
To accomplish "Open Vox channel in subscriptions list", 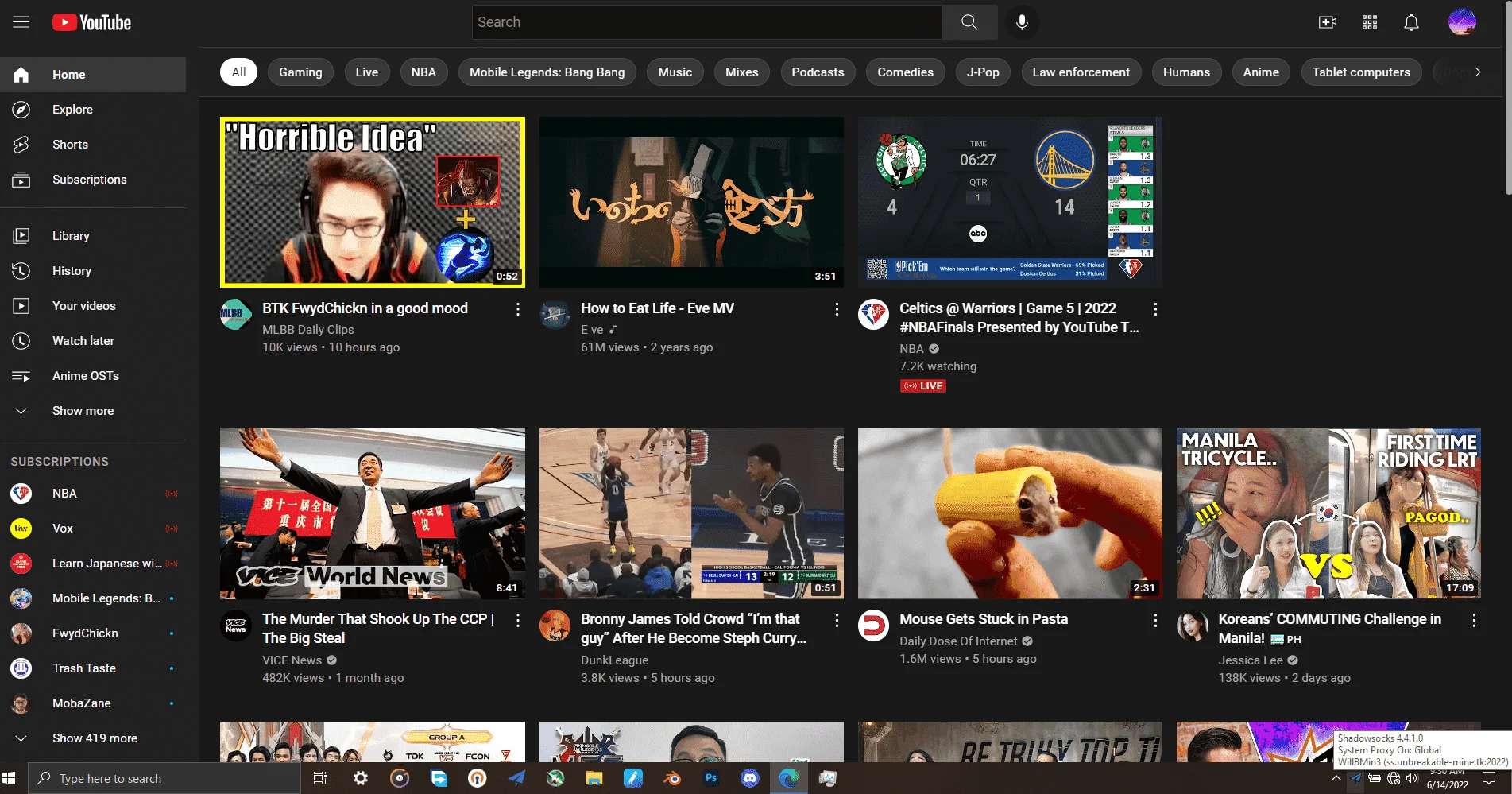I will click(93, 529).
